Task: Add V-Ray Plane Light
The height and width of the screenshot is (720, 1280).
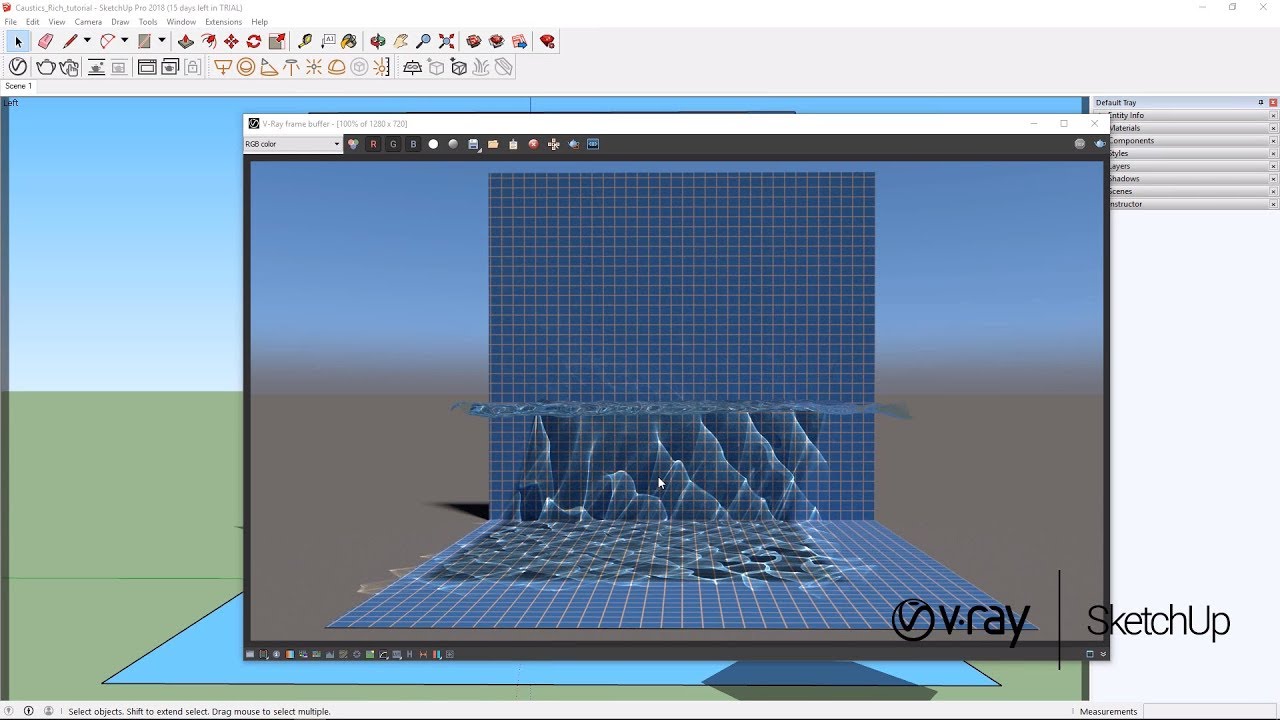Action: (x=223, y=67)
